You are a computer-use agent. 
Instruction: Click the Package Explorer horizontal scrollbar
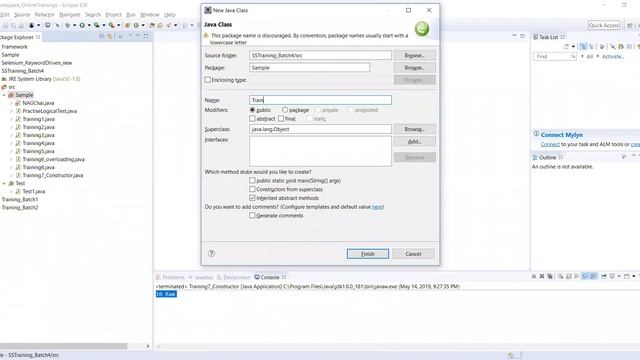click(64, 346)
